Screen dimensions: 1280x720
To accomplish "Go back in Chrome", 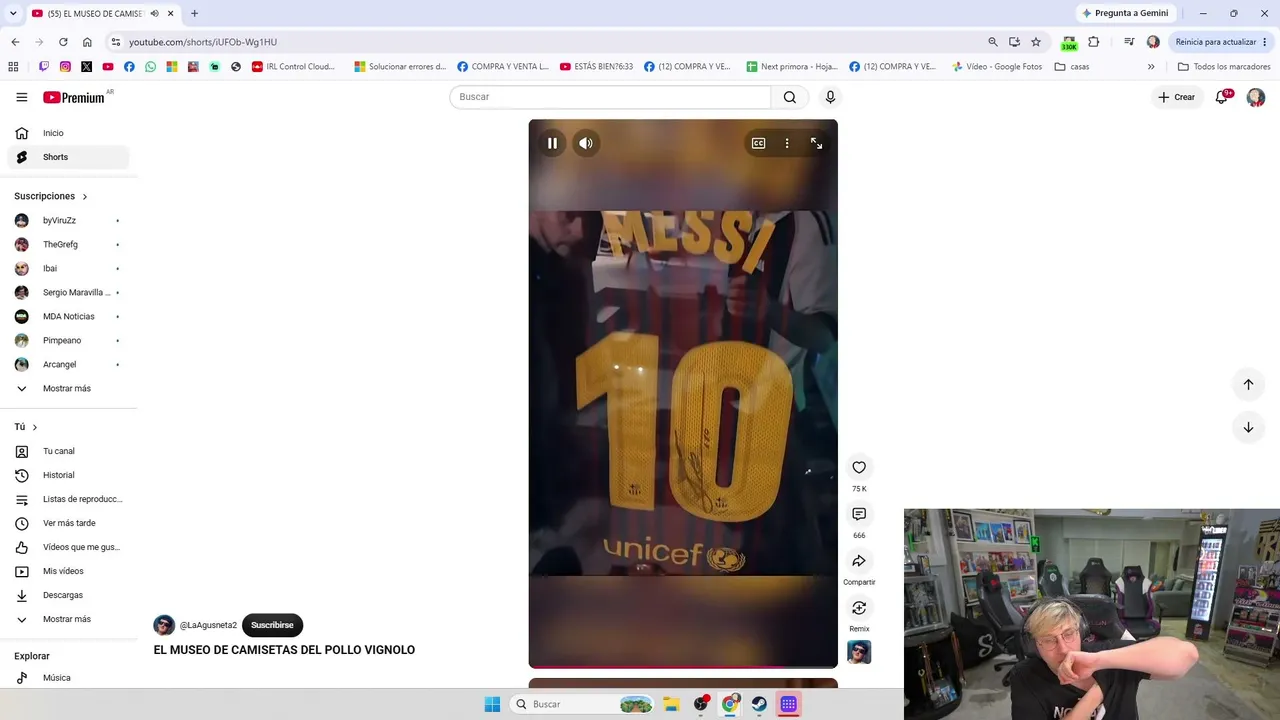I will 15,42.
